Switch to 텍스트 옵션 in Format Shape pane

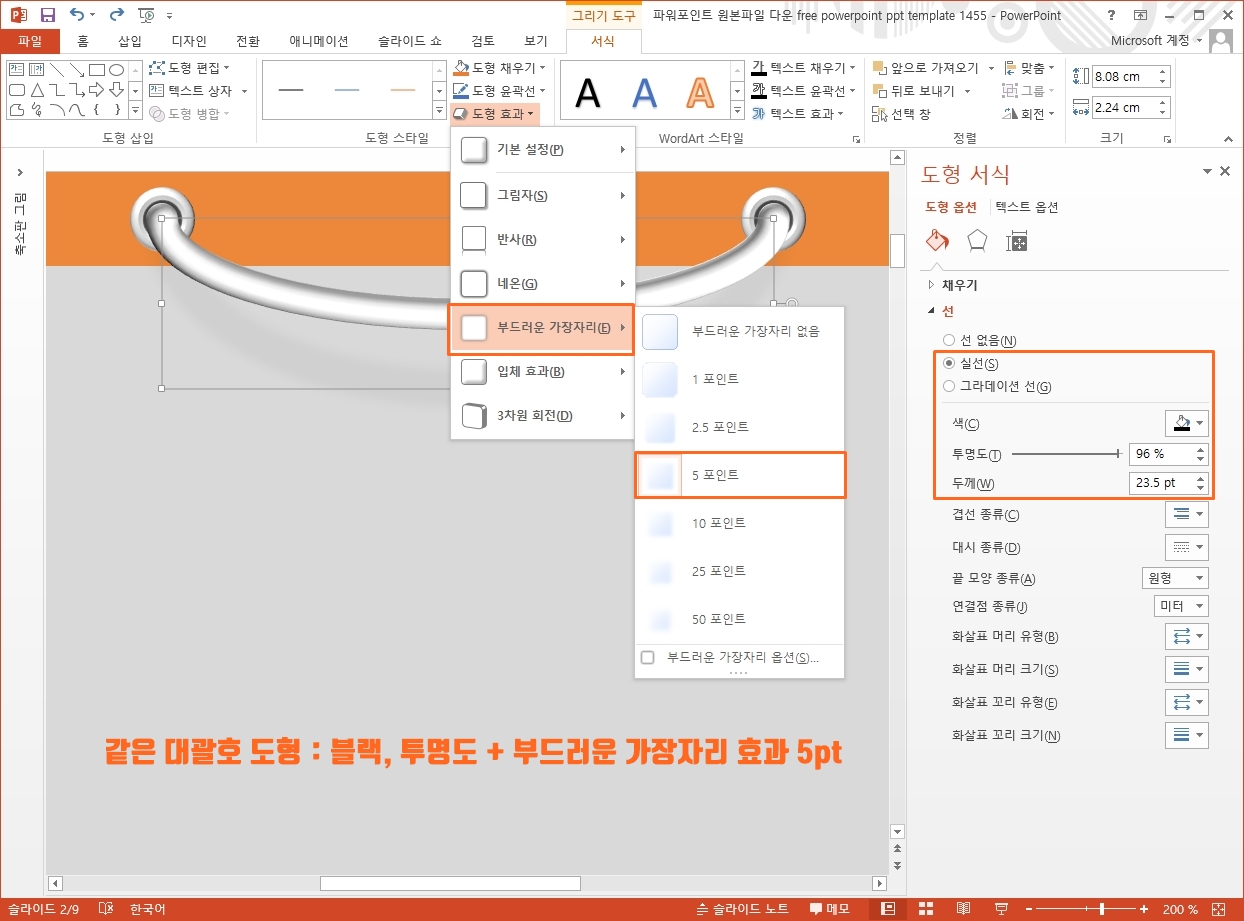pos(1027,208)
